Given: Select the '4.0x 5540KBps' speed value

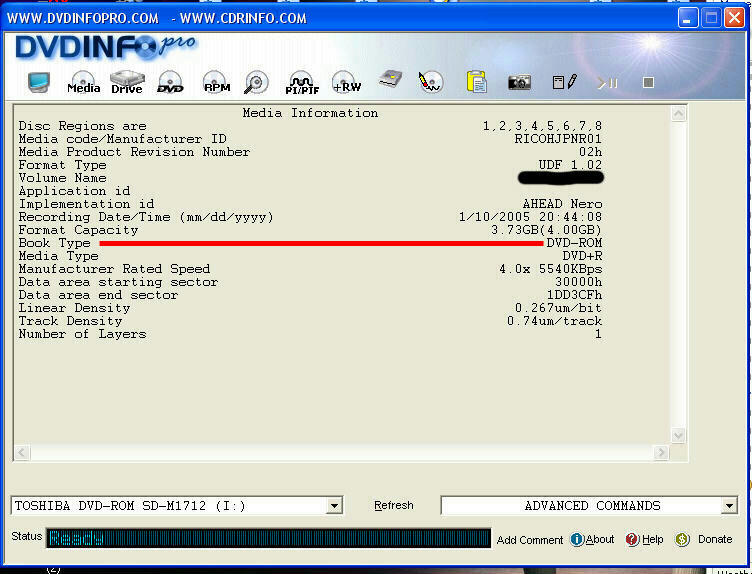Looking at the screenshot, I should click(551, 269).
